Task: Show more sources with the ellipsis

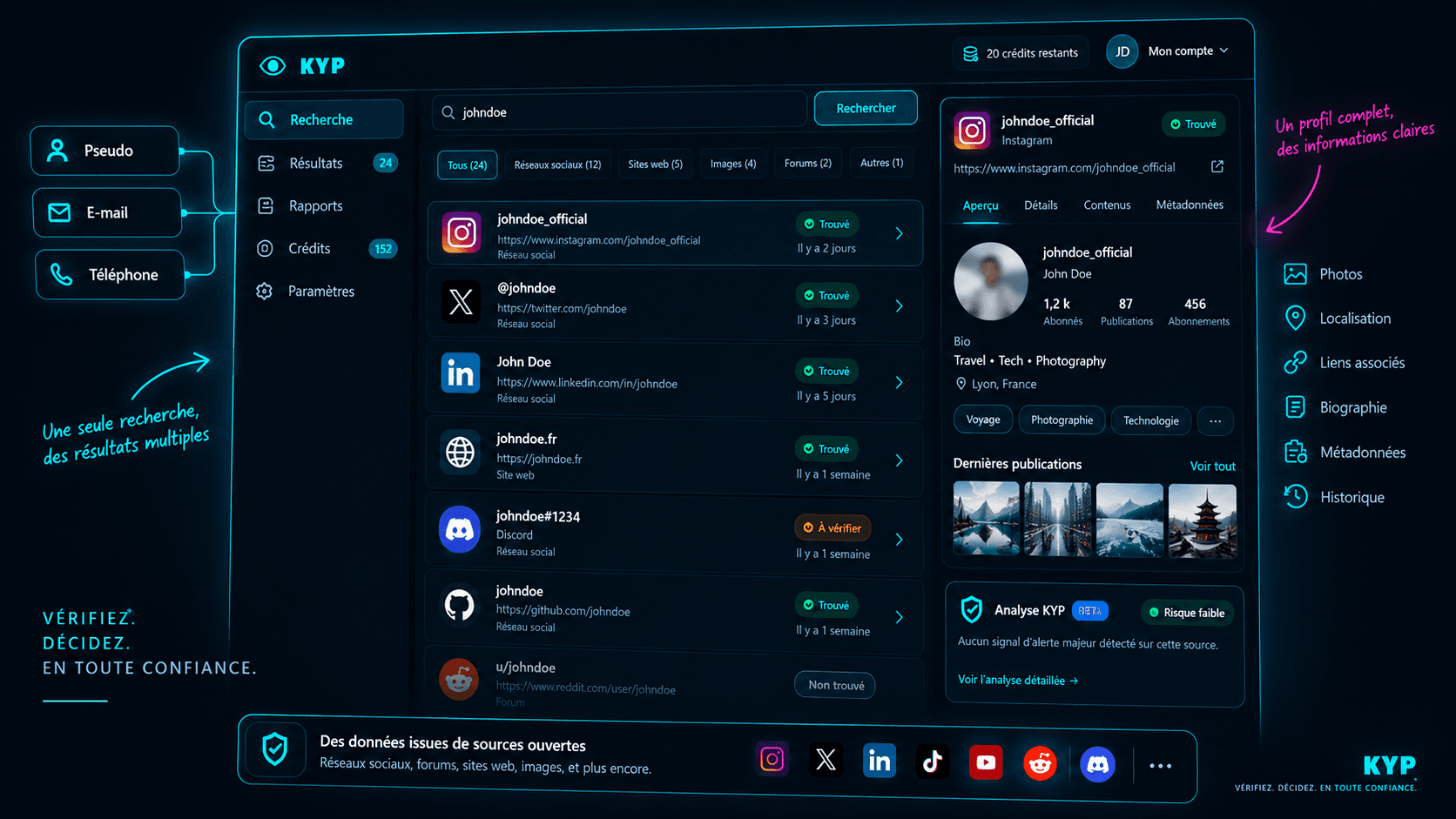Action: point(1160,766)
